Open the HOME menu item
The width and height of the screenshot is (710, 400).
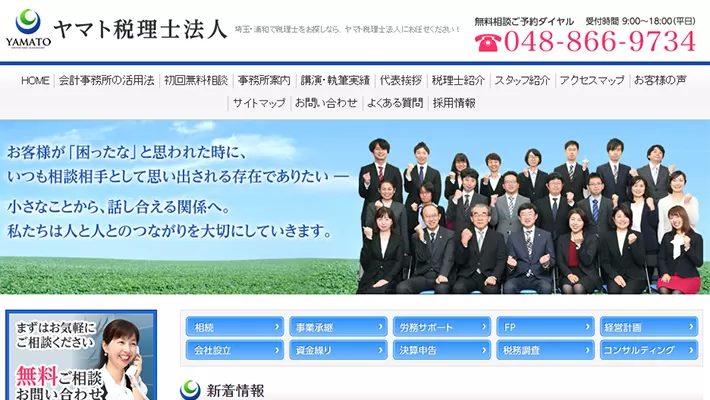35,80
